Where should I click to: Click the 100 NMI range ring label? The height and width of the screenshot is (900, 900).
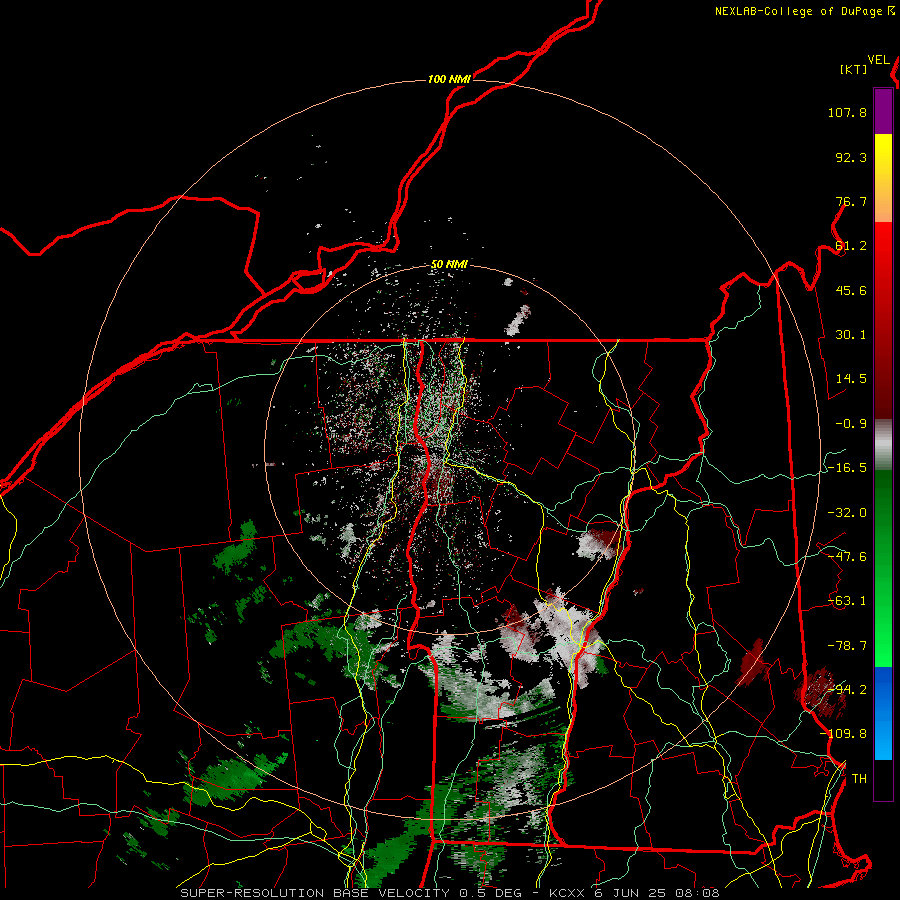[x=449, y=79]
